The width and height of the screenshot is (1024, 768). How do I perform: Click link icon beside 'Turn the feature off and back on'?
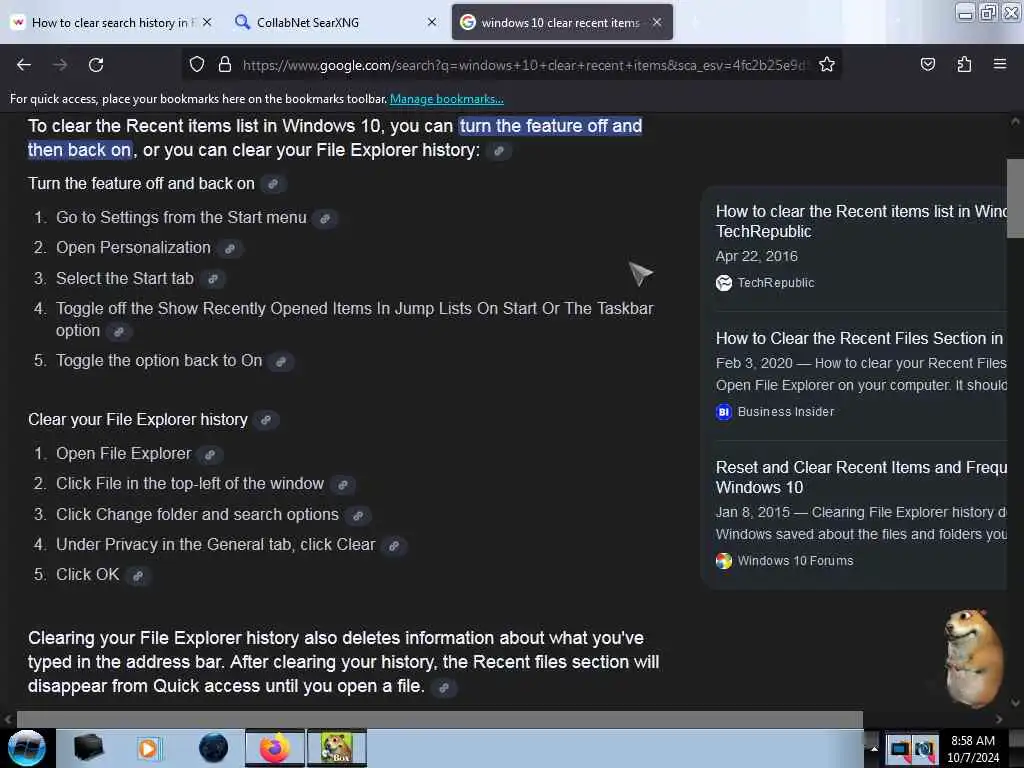pyautogui.click(x=273, y=184)
